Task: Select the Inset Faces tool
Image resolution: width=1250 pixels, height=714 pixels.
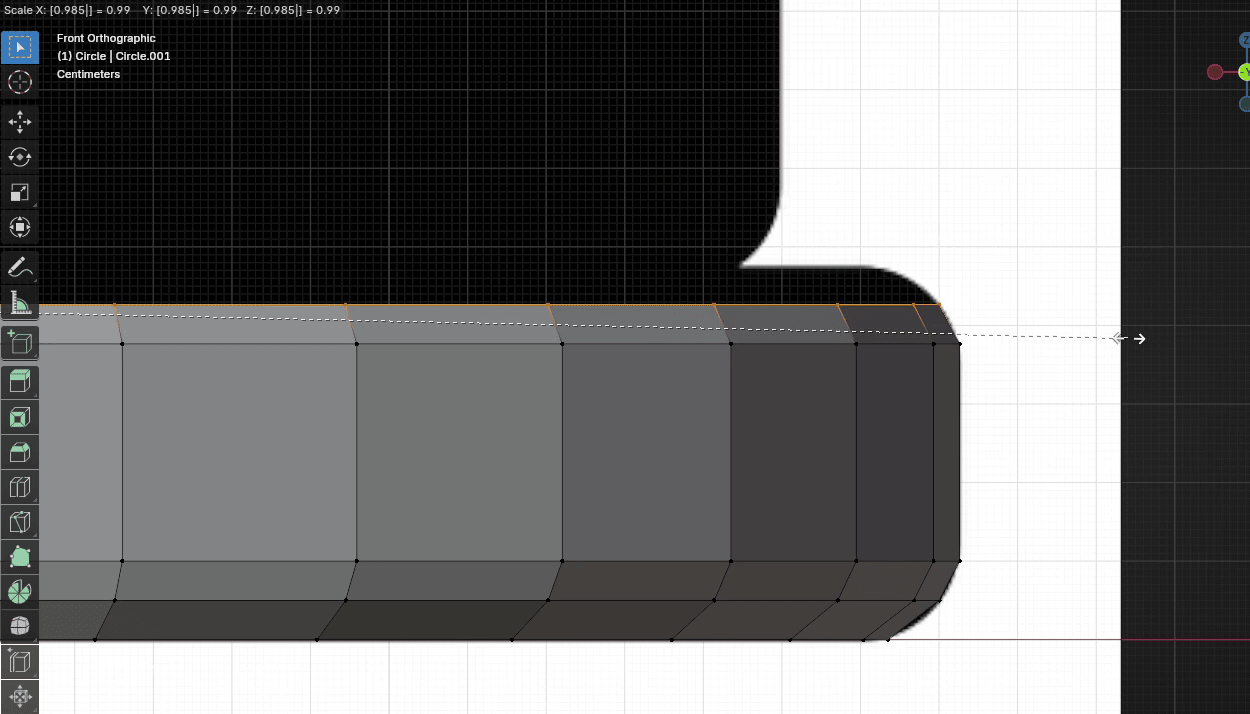Action: pos(20,417)
